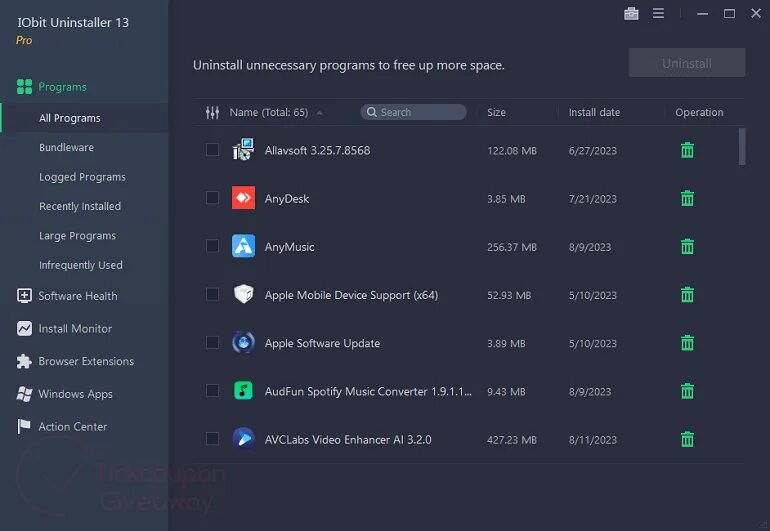Click the Programs grid icon

click(24, 86)
